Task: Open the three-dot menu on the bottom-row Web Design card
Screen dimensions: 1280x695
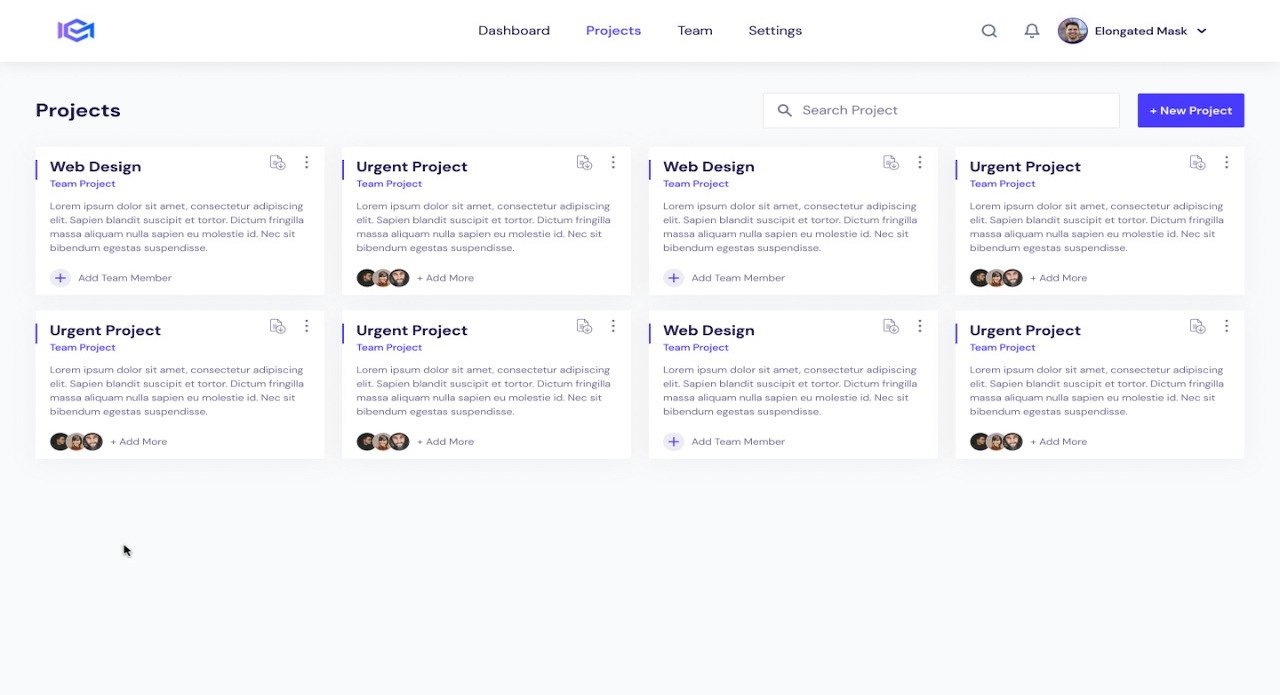Action: pyautogui.click(x=920, y=326)
